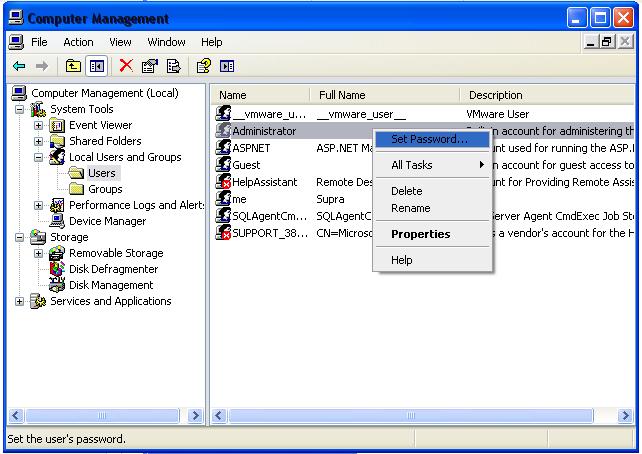Select the Guest user account row

click(x=246, y=165)
